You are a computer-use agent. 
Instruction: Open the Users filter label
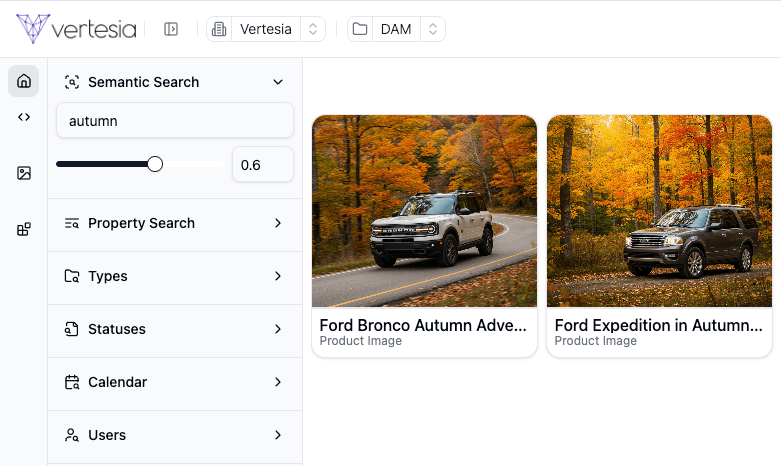pos(107,435)
